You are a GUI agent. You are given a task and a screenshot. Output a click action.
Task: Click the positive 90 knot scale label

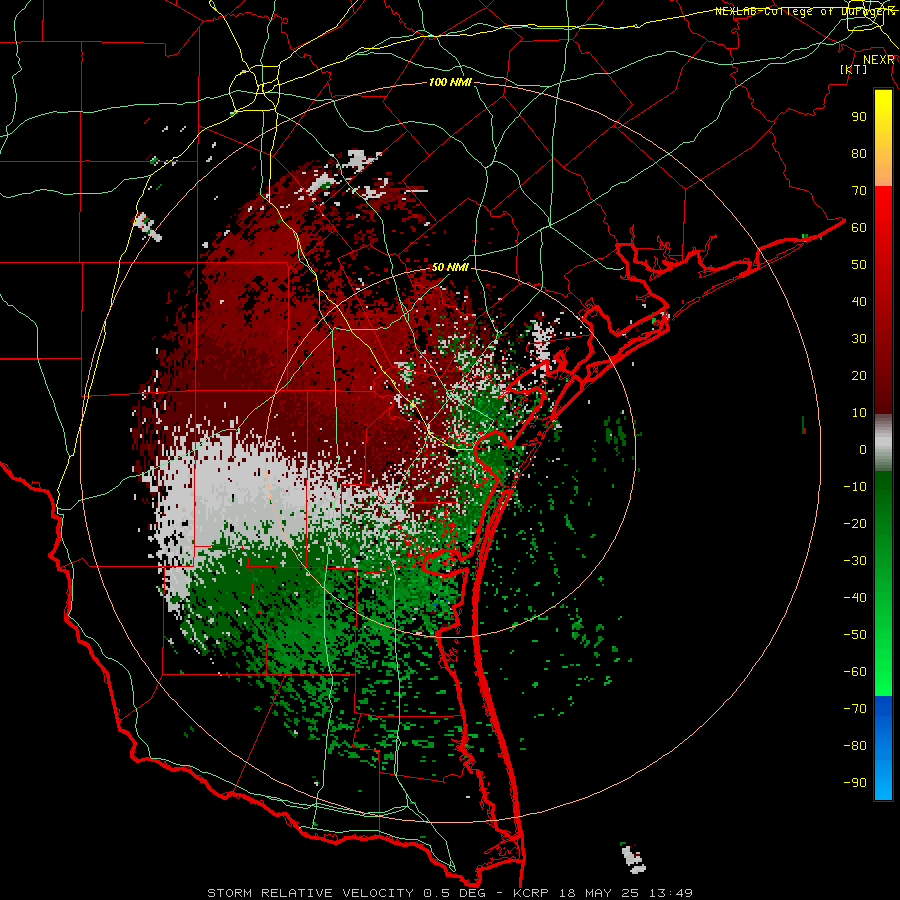[x=859, y=117]
